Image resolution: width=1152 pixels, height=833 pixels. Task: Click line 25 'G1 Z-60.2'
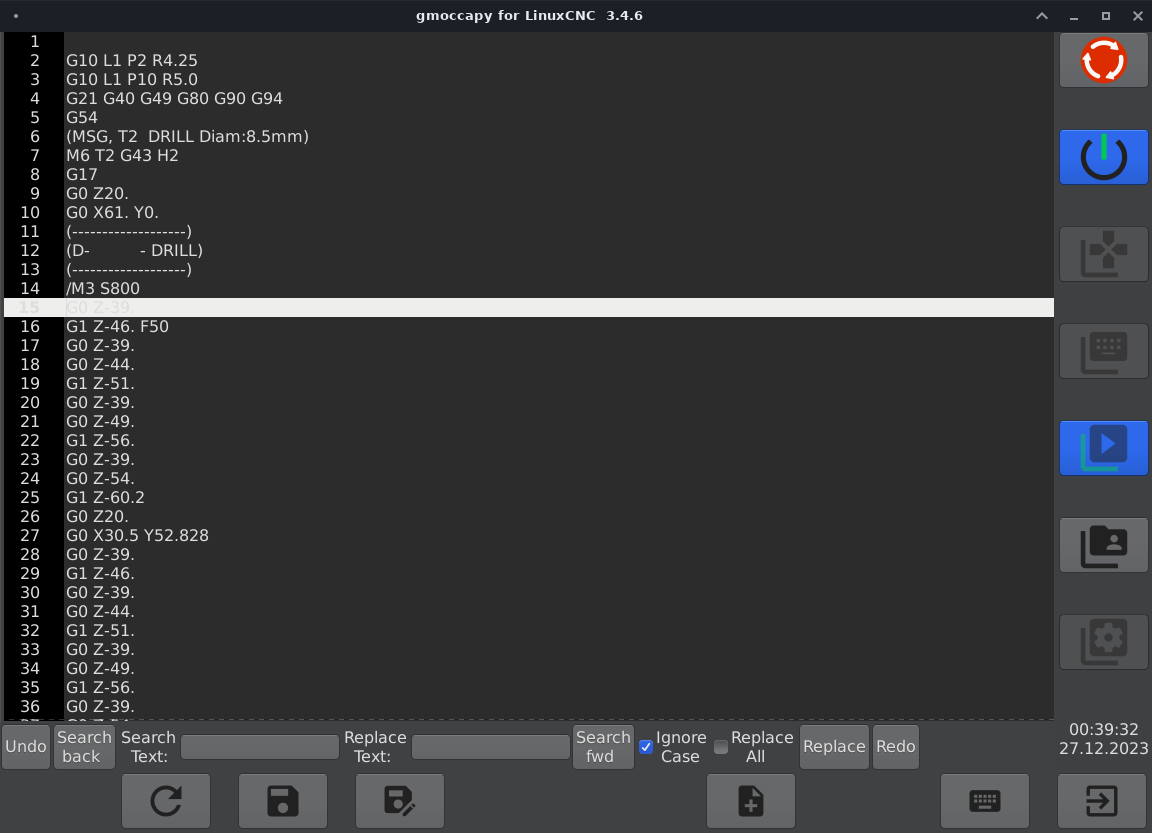point(105,498)
